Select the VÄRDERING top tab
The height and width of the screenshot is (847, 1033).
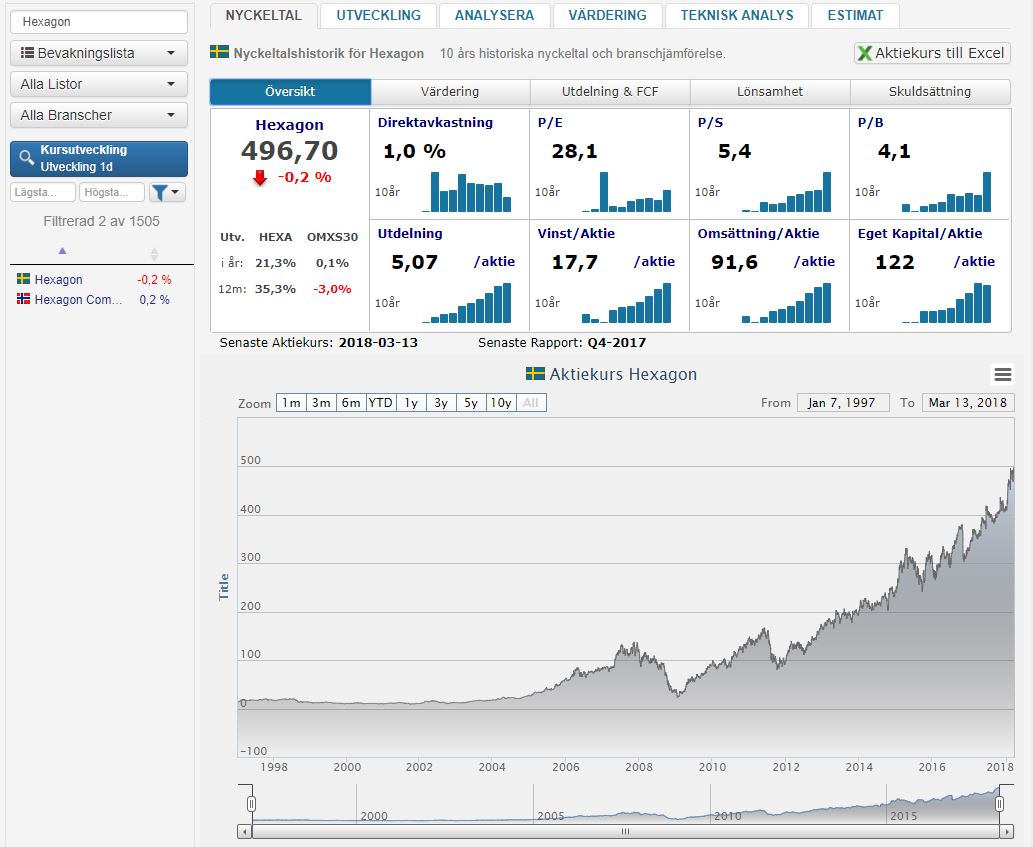coord(607,16)
